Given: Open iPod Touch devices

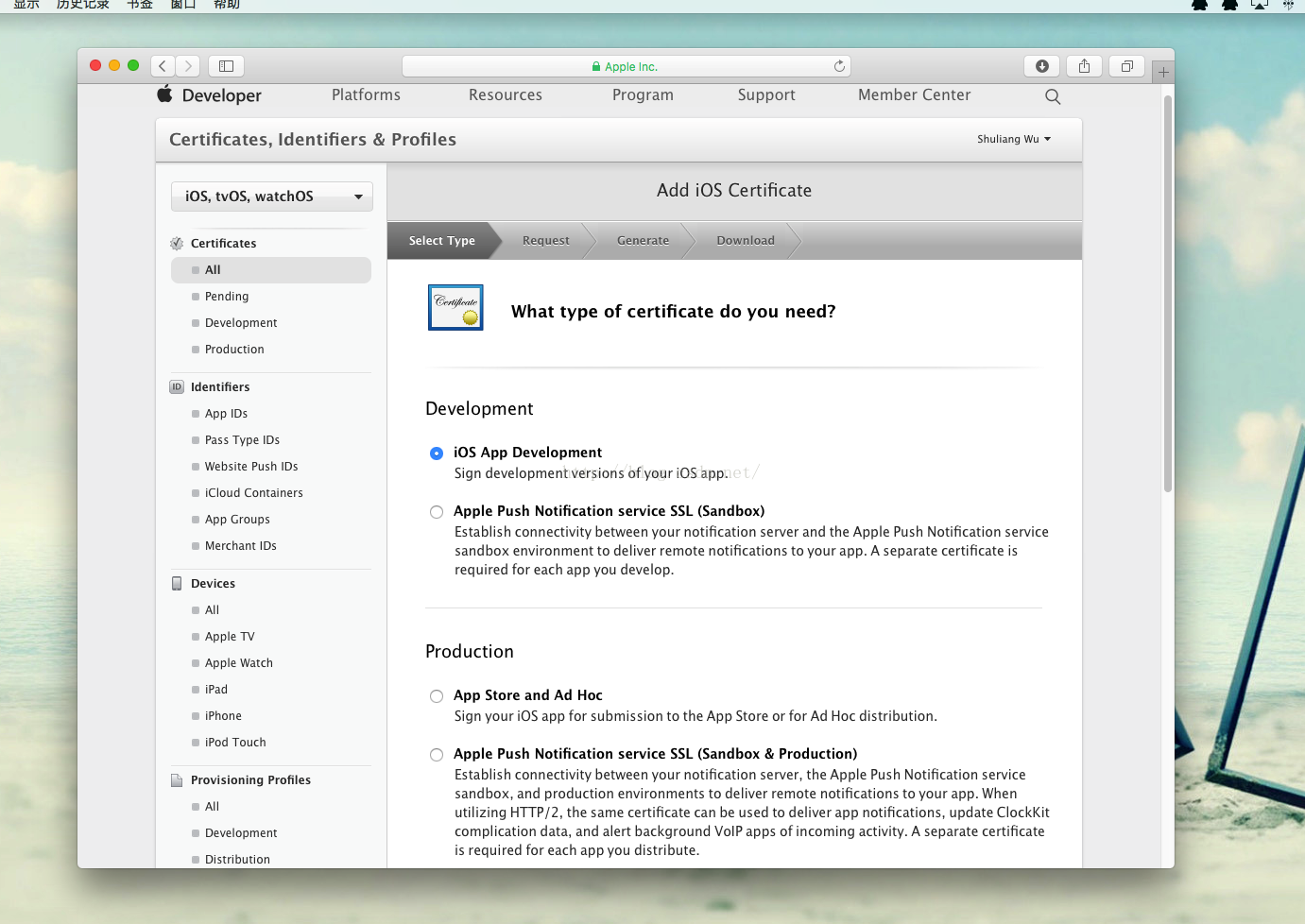Looking at the screenshot, I should click(235, 743).
